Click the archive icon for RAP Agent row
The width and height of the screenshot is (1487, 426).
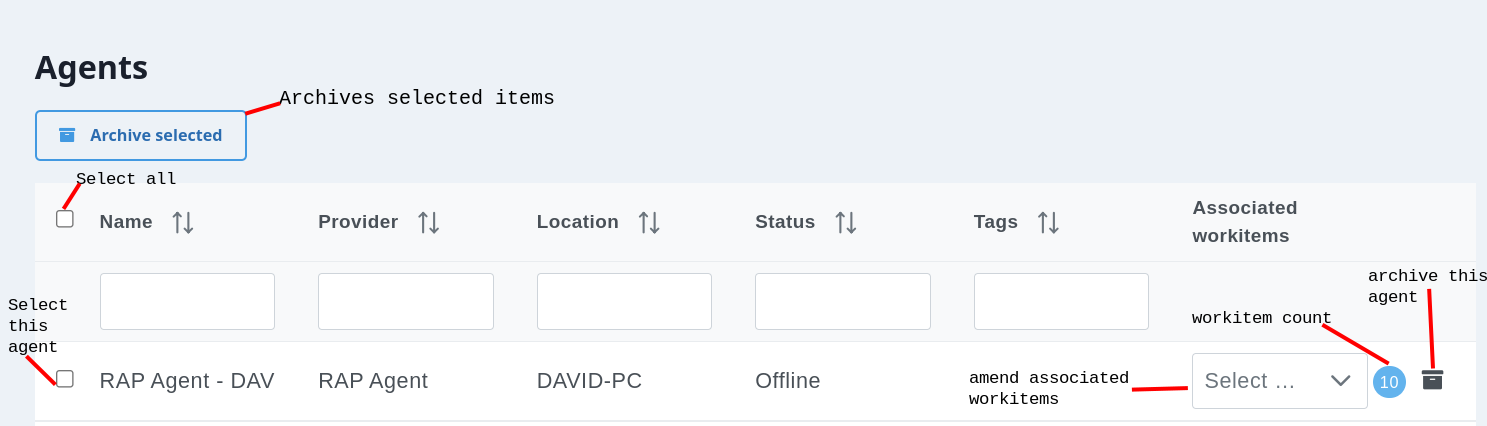click(1432, 380)
